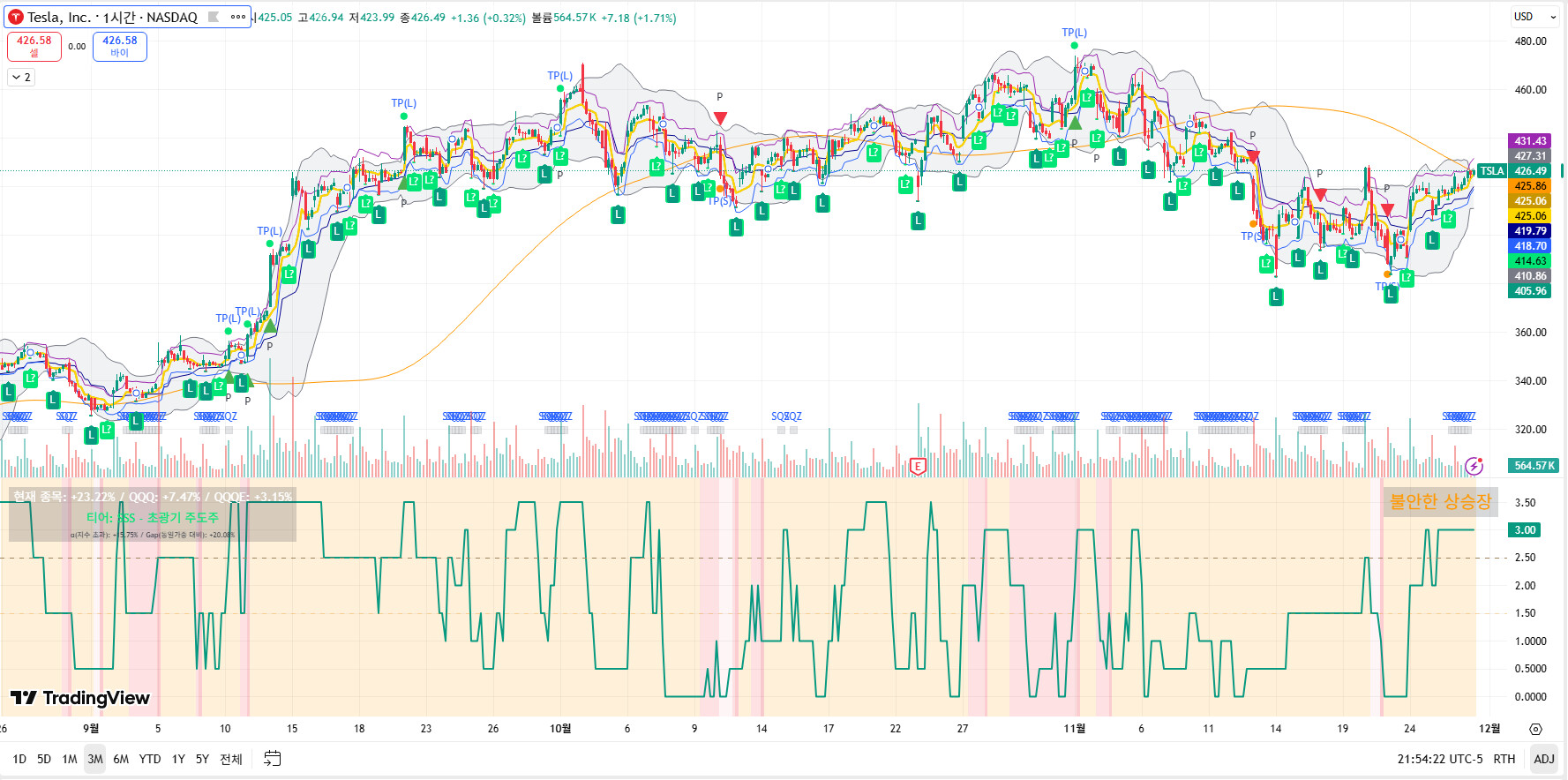The height and width of the screenshot is (780, 1568).
Task: Click the flag icon beside NASDAQ
Action: point(214,17)
